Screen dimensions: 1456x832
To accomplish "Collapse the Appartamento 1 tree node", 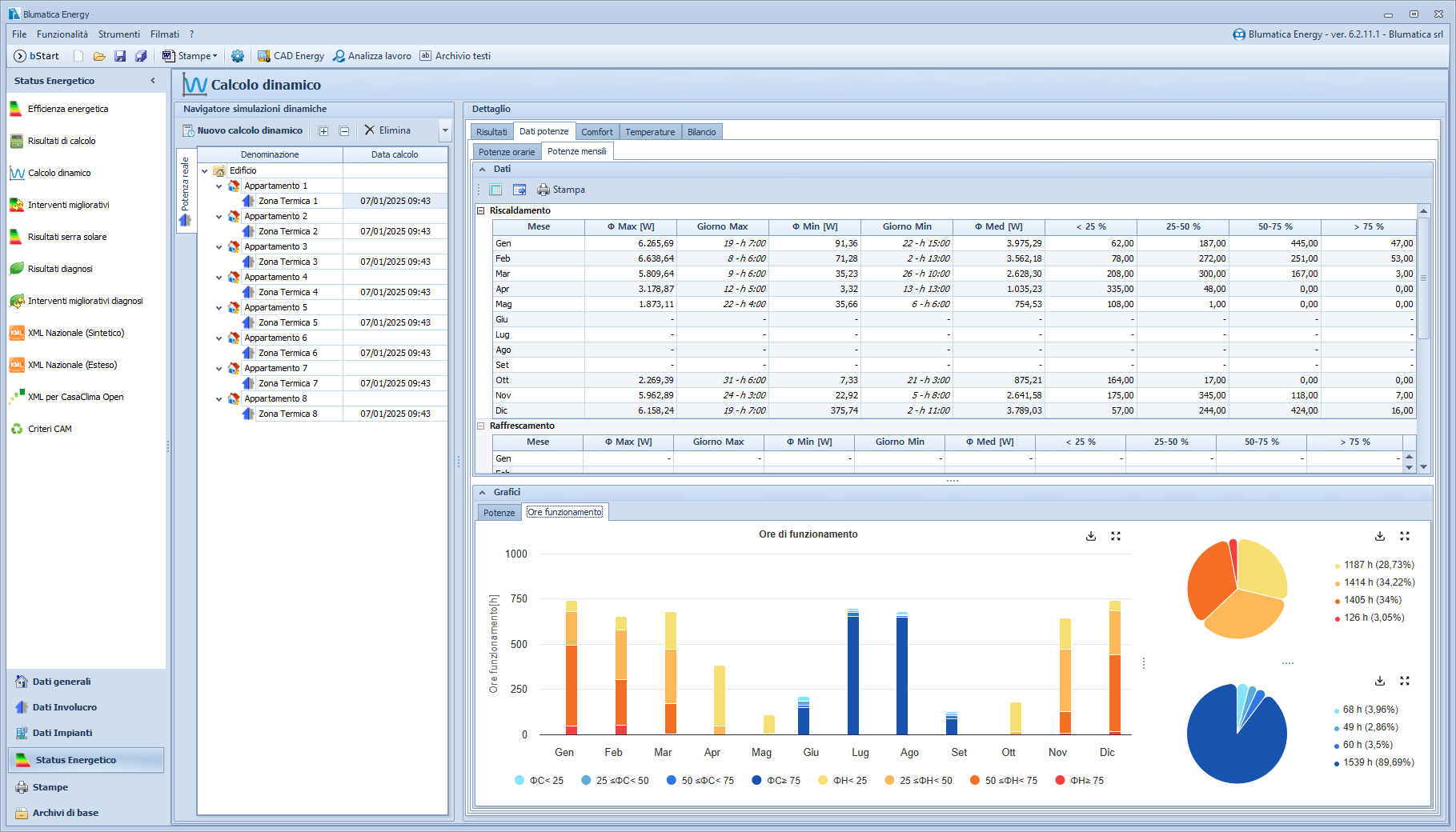I will (219, 186).
